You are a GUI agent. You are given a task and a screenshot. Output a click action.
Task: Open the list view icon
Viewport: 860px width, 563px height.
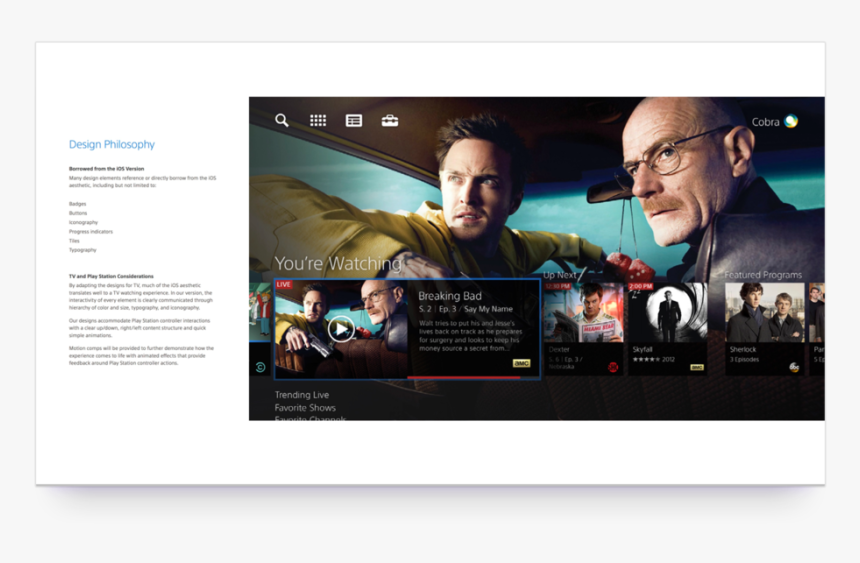354,120
